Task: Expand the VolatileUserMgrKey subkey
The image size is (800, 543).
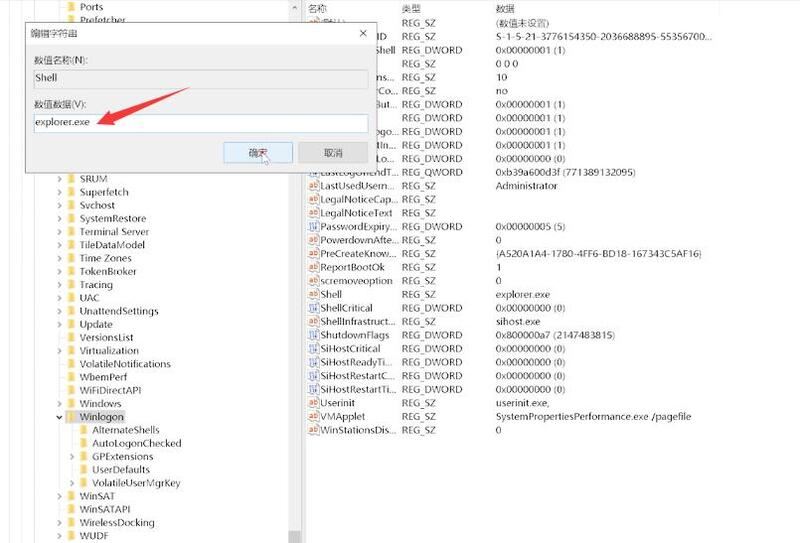Action: 71,483
